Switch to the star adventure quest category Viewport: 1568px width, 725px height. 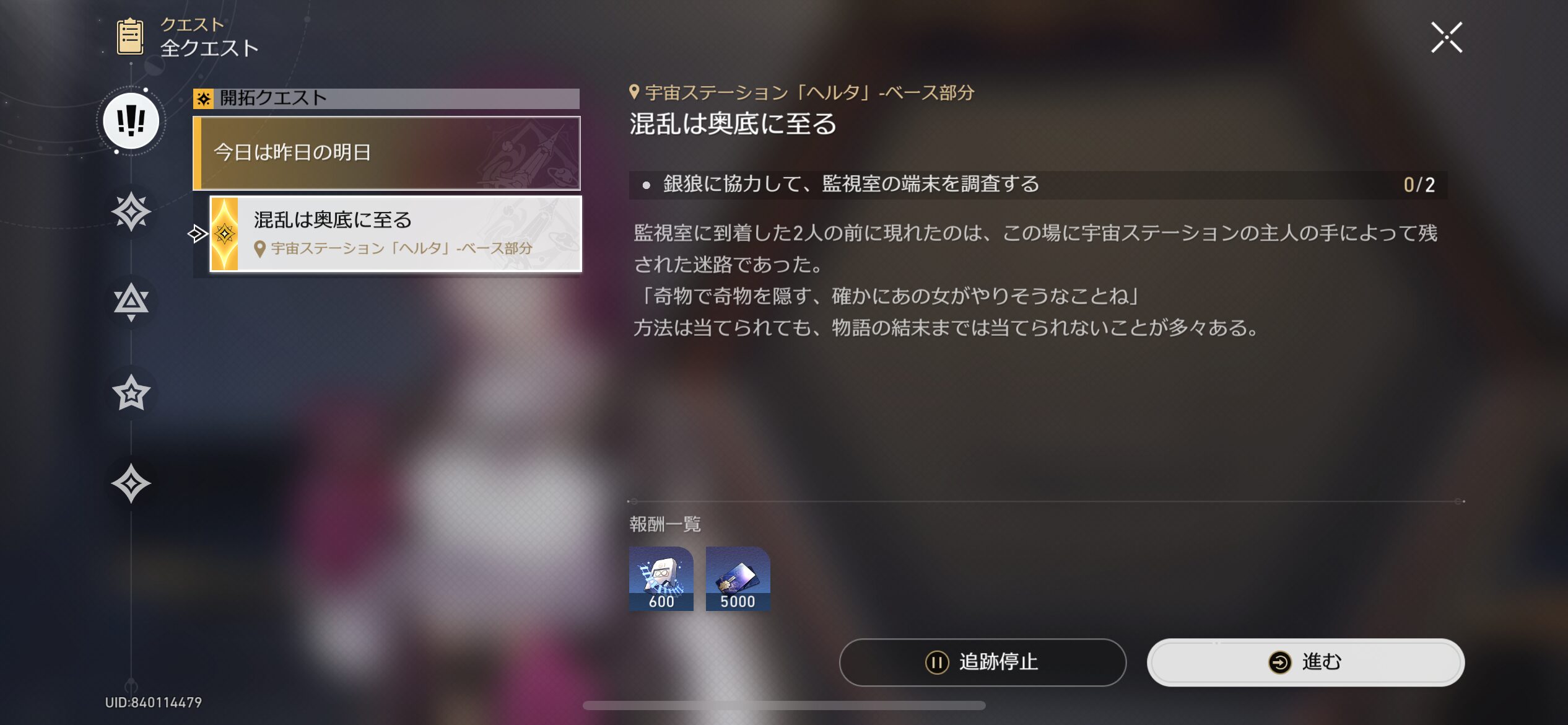point(131,392)
